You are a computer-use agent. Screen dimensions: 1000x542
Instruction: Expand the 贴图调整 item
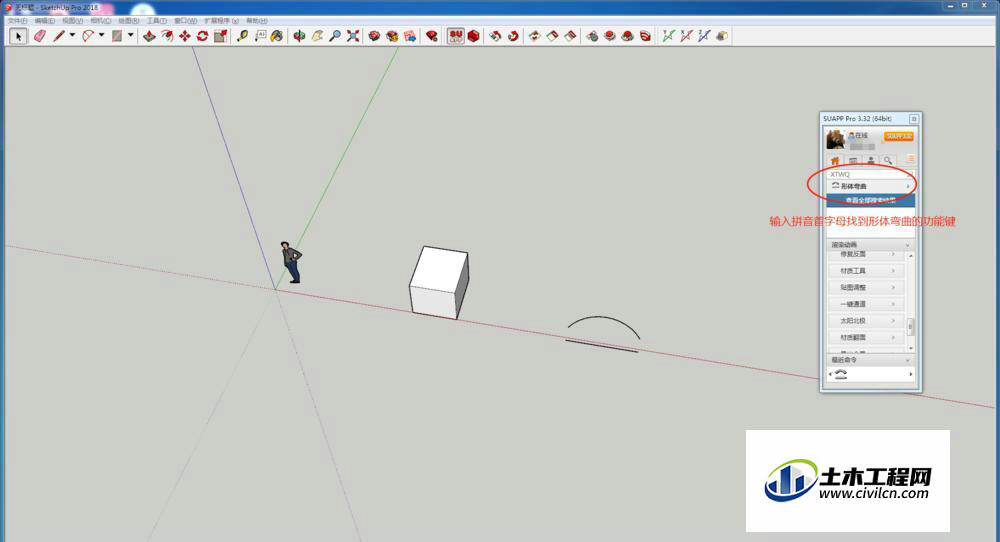866,288
